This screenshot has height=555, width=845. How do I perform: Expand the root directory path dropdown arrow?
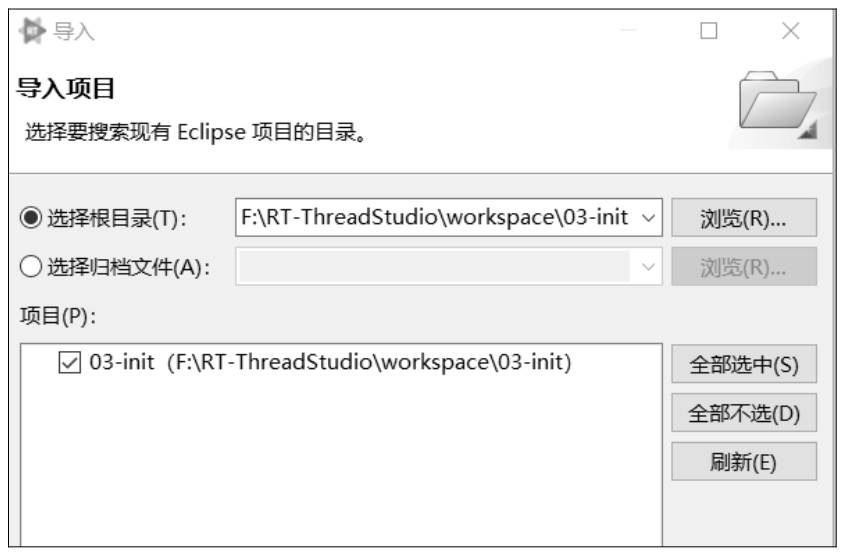648,218
